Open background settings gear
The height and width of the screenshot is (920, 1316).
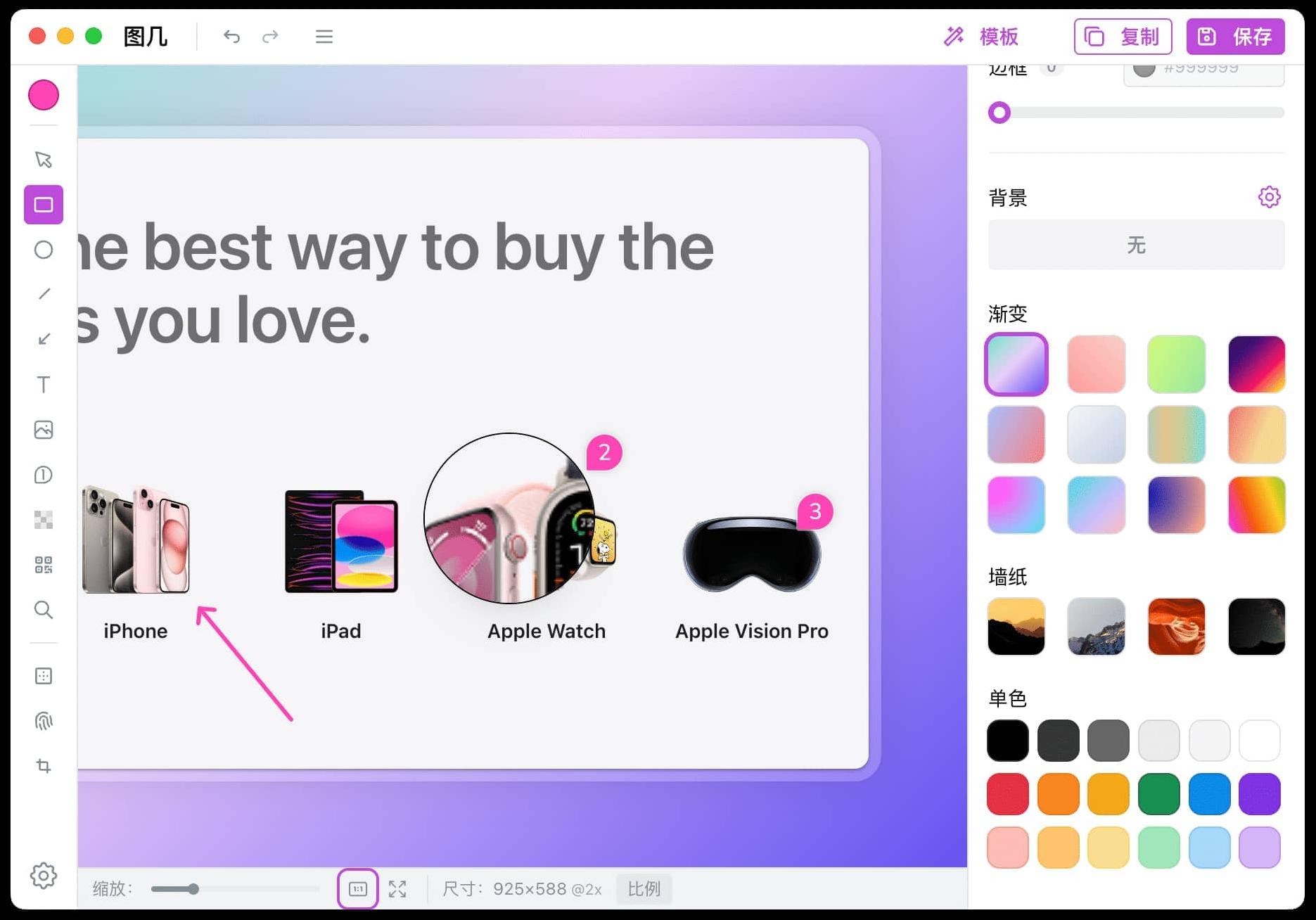pos(1270,197)
